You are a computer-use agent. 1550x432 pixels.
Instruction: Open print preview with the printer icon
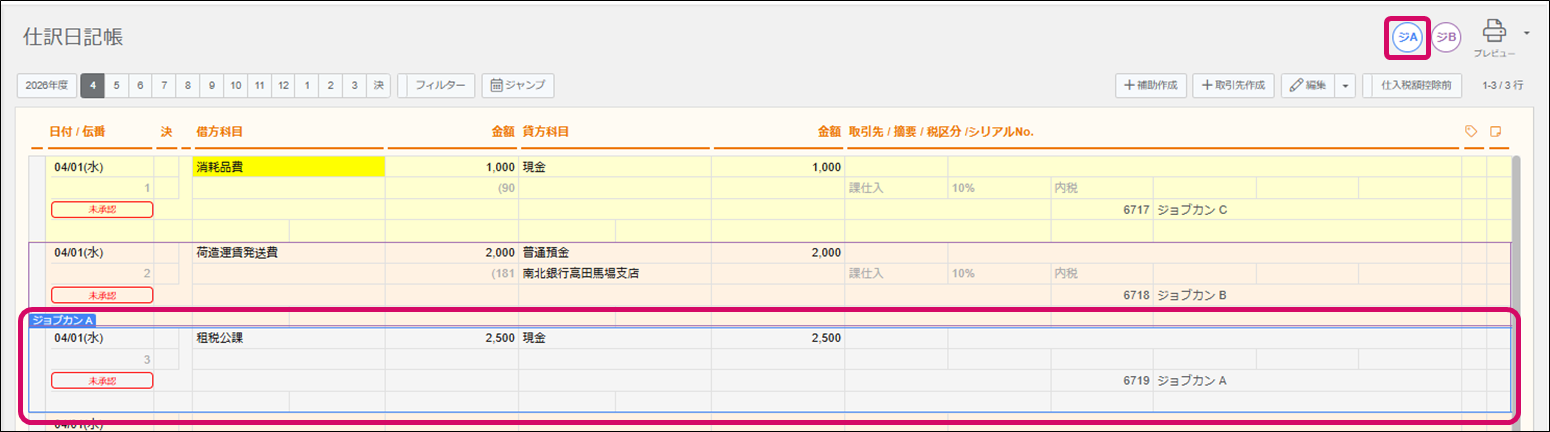[1494, 32]
